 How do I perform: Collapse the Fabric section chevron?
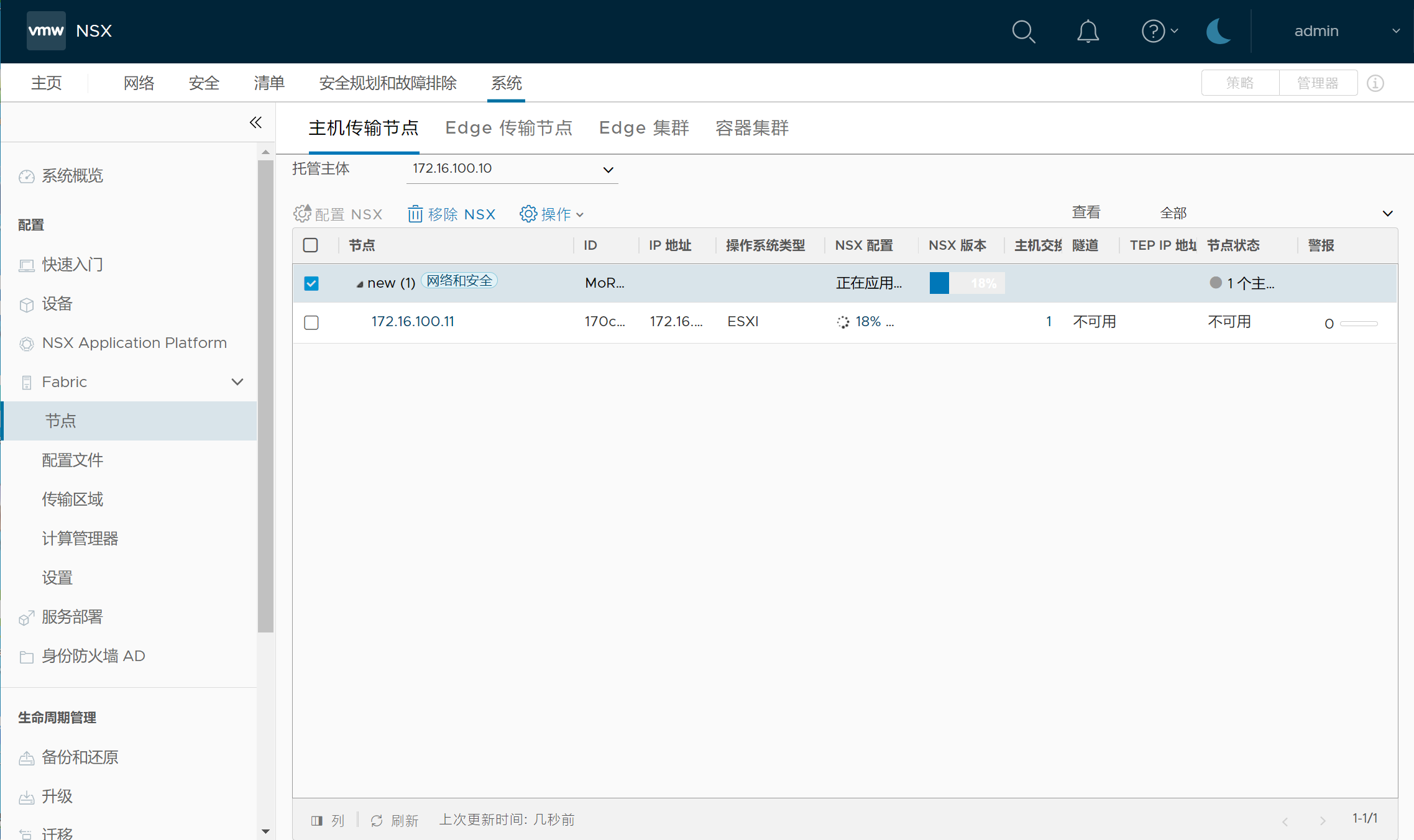point(237,382)
